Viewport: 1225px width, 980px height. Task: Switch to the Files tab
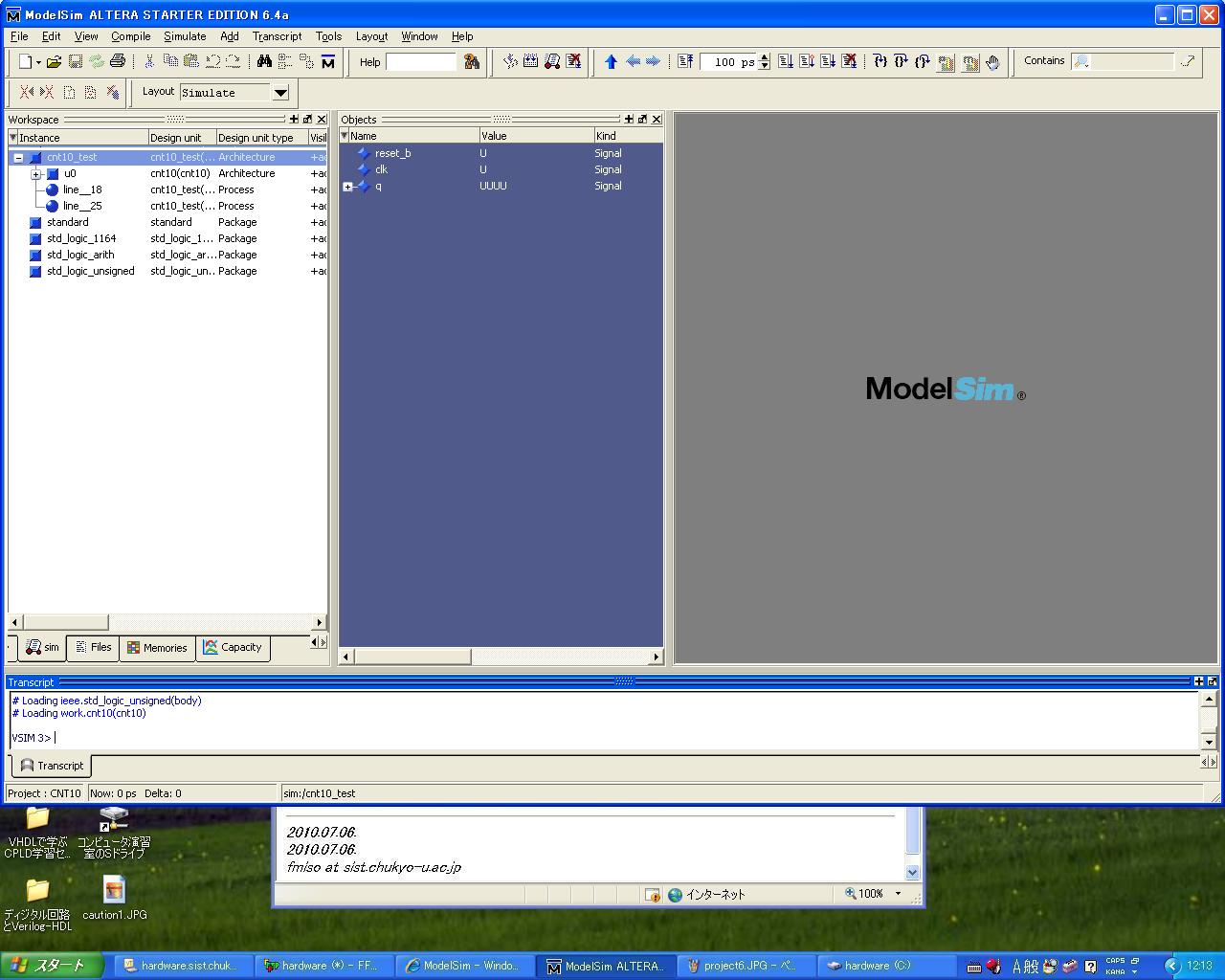click(94, 648)
